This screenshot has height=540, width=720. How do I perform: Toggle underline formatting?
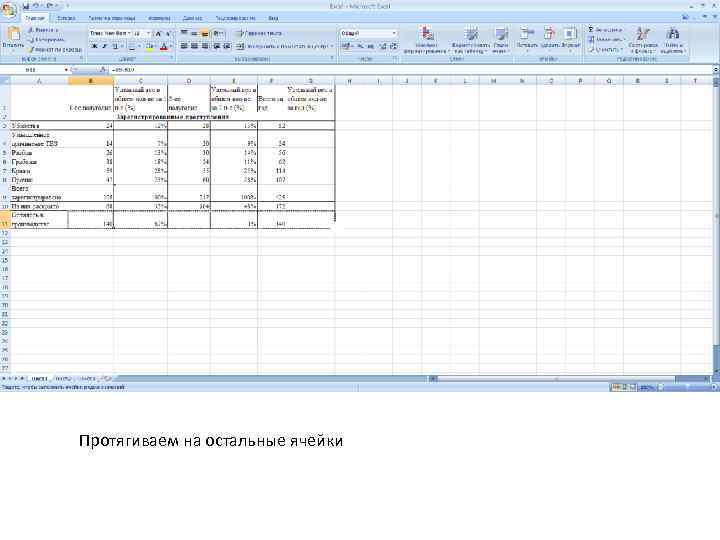pyautogui.click(x=115, y=46)
